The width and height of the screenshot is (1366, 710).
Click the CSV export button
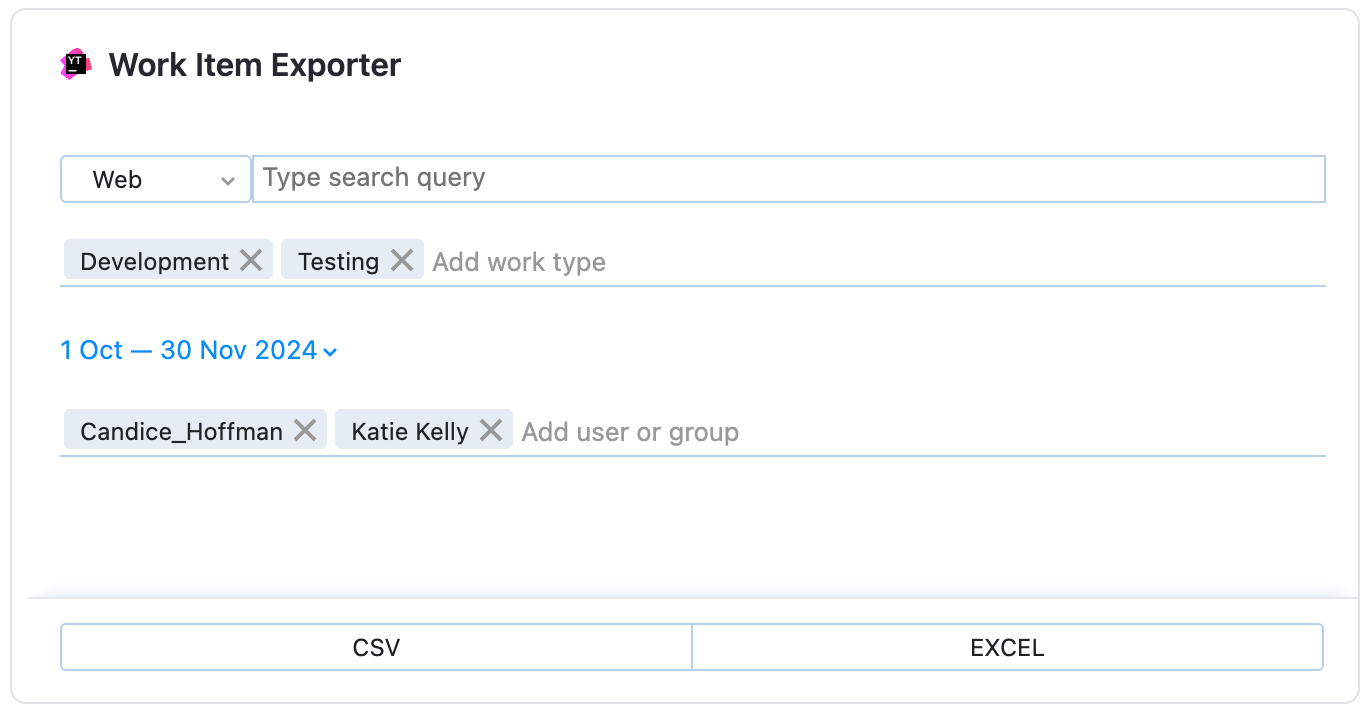pyautogui.click(x=375, y=647)
